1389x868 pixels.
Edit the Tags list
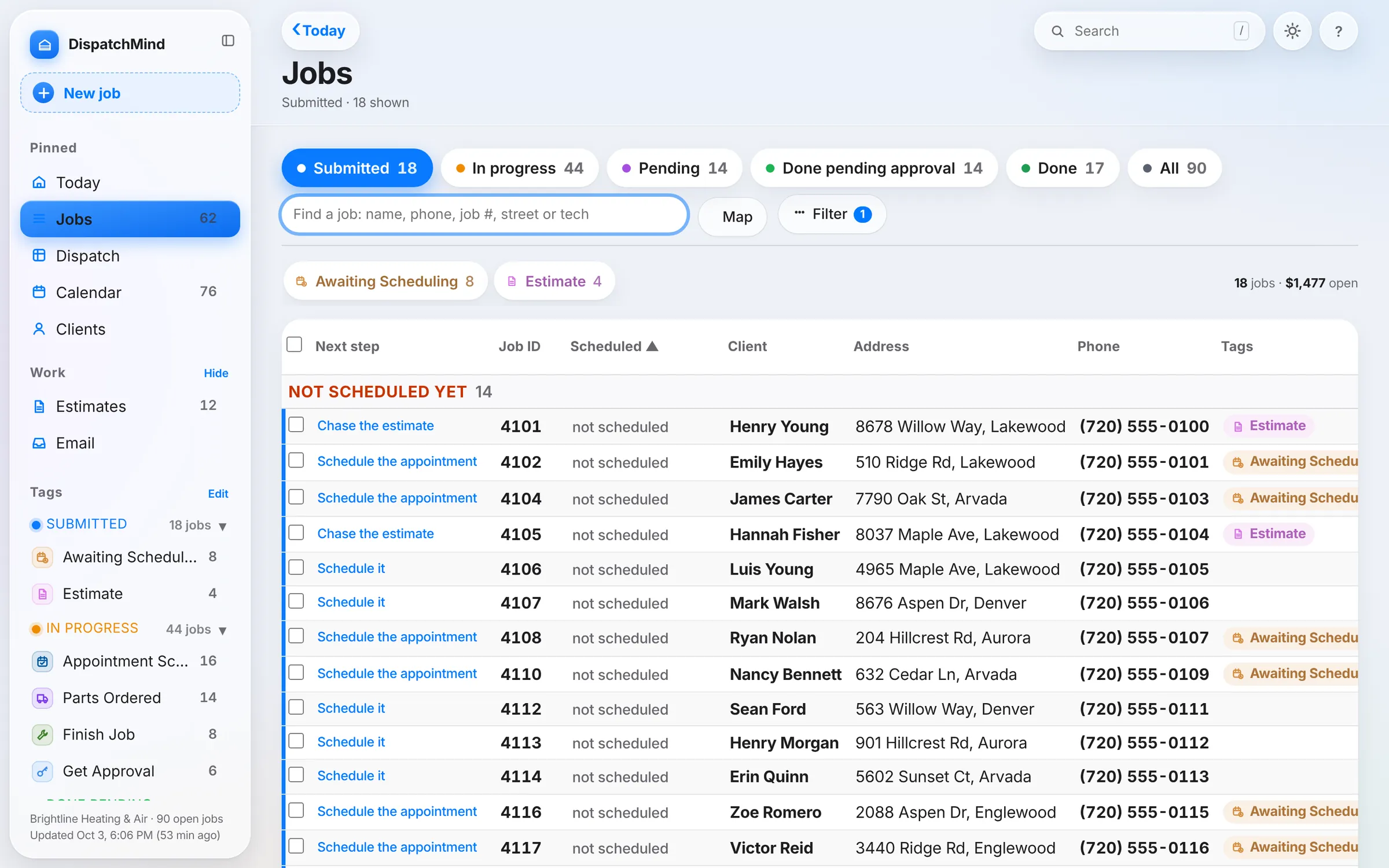click(x=218, y=494)
